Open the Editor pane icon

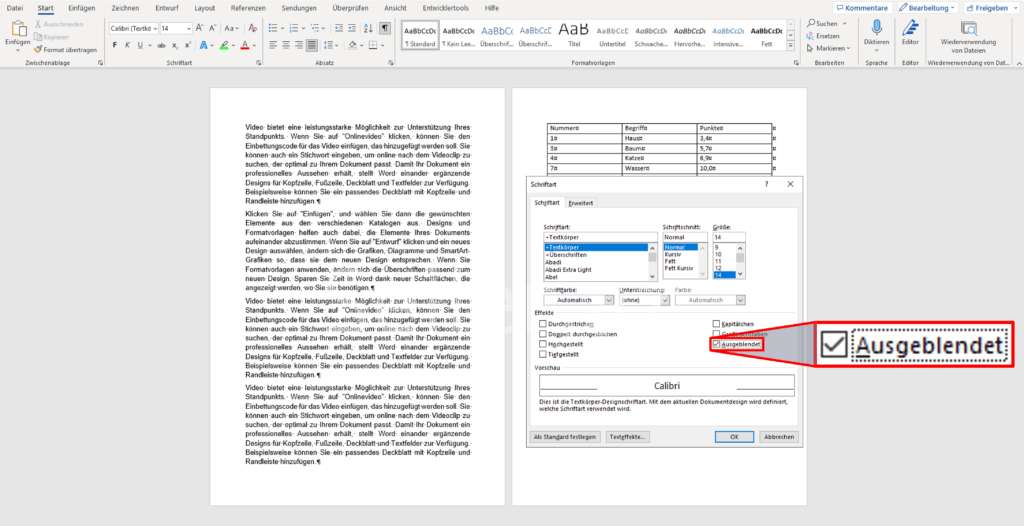[910, 27]
